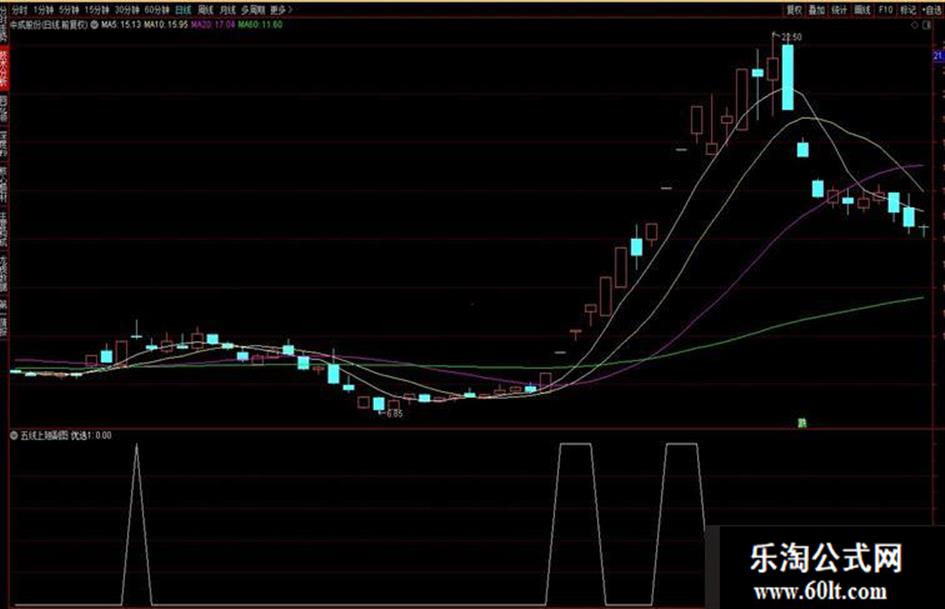
Task: Click the blue highlighted price tag on axis
Action: [939, 55]
